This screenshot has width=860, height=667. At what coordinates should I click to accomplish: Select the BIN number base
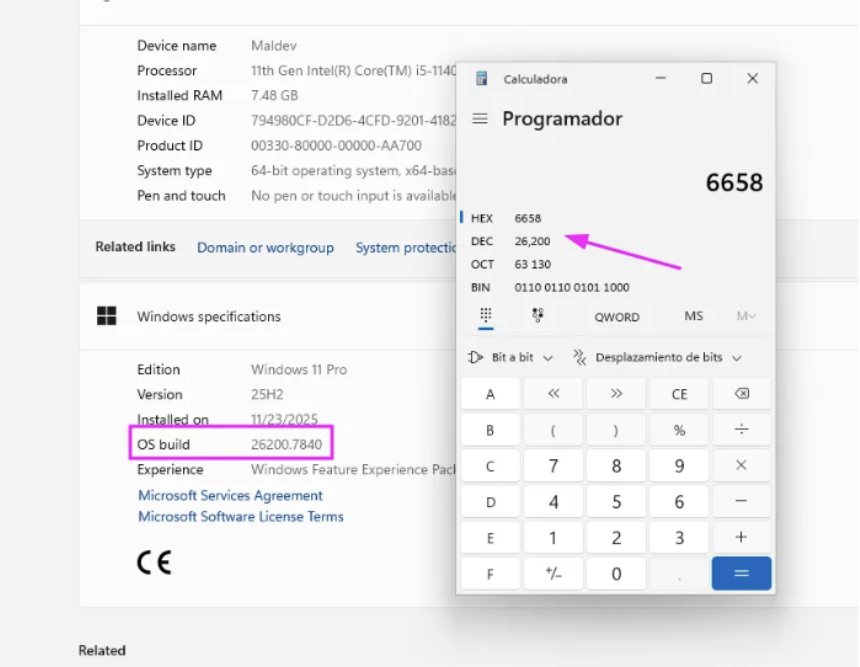click(482, 287)
